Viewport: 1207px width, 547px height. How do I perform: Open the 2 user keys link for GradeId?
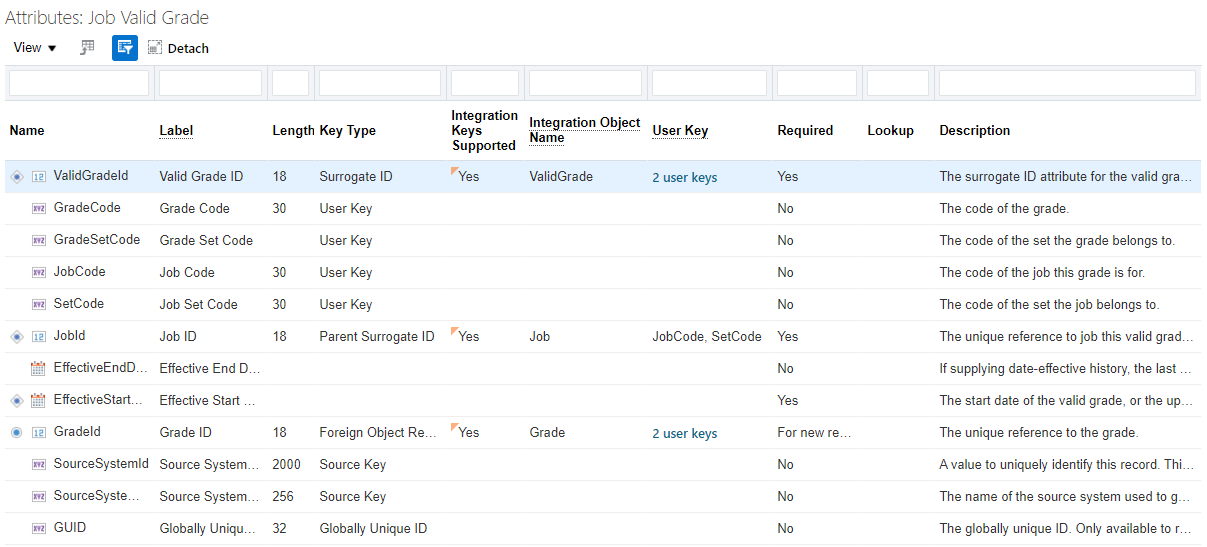point(684,433)
